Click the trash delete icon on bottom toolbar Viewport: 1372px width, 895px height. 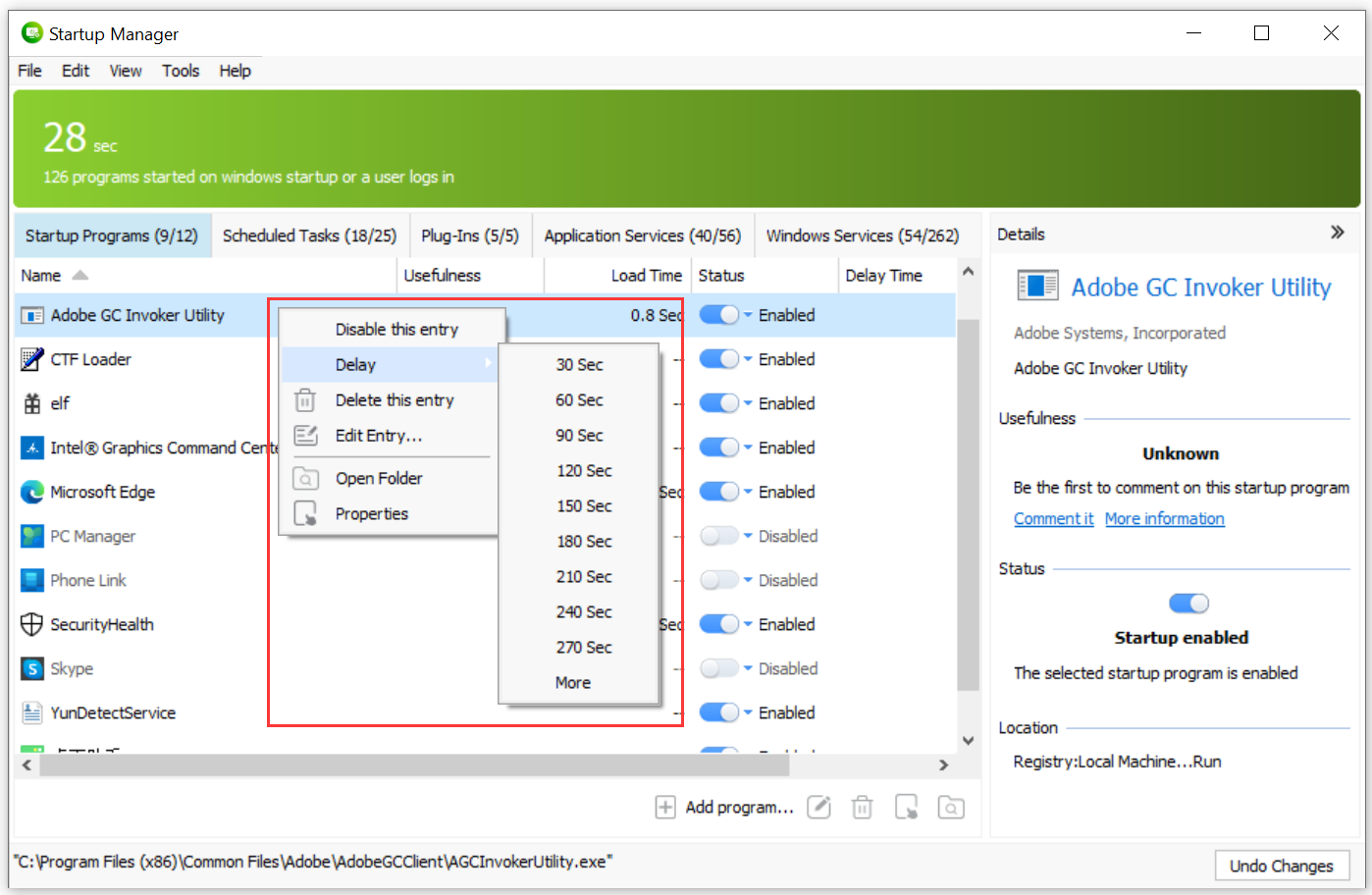tap(862, 807)
